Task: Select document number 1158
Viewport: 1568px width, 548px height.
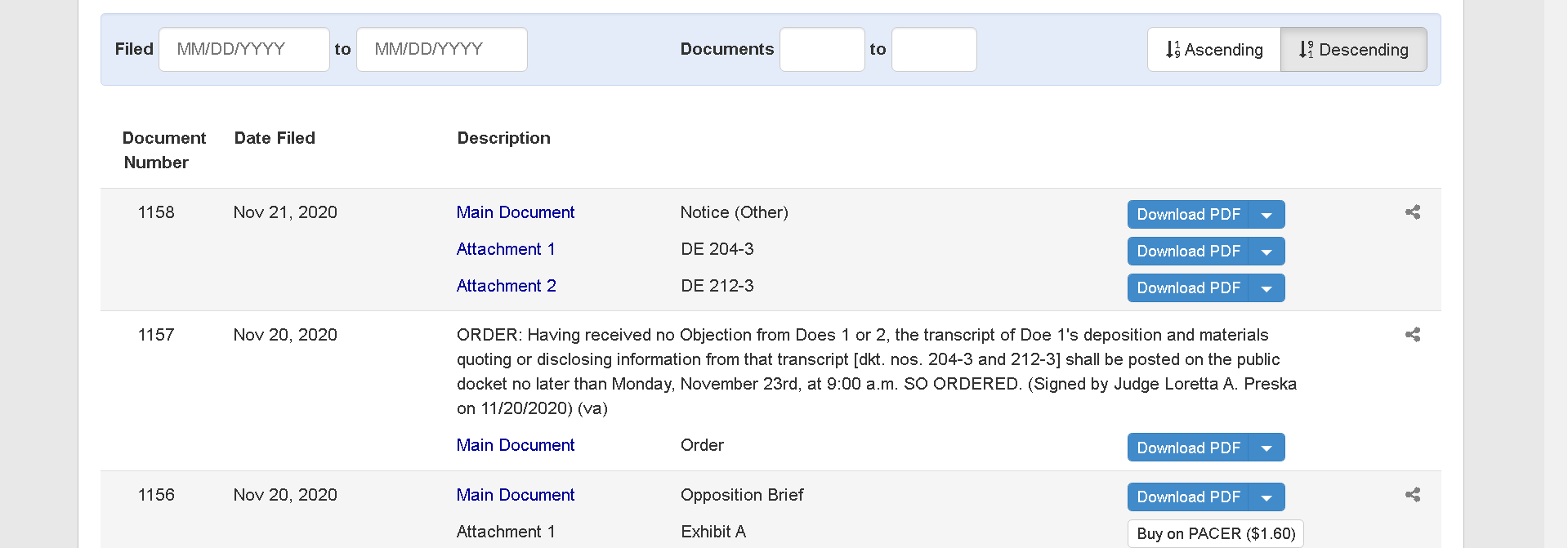Action: [x=156, y=212]
